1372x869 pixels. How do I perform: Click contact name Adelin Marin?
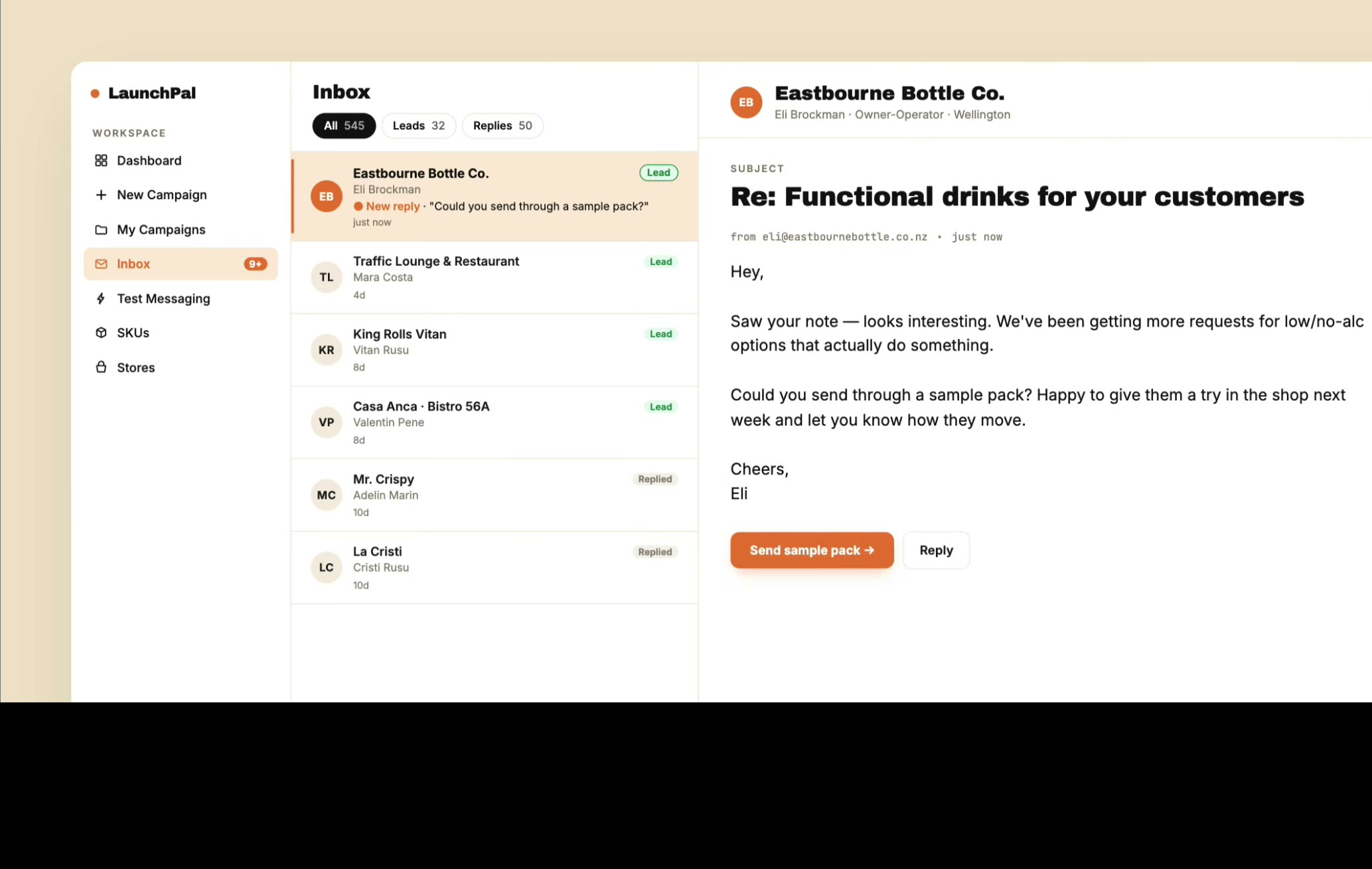386,495
